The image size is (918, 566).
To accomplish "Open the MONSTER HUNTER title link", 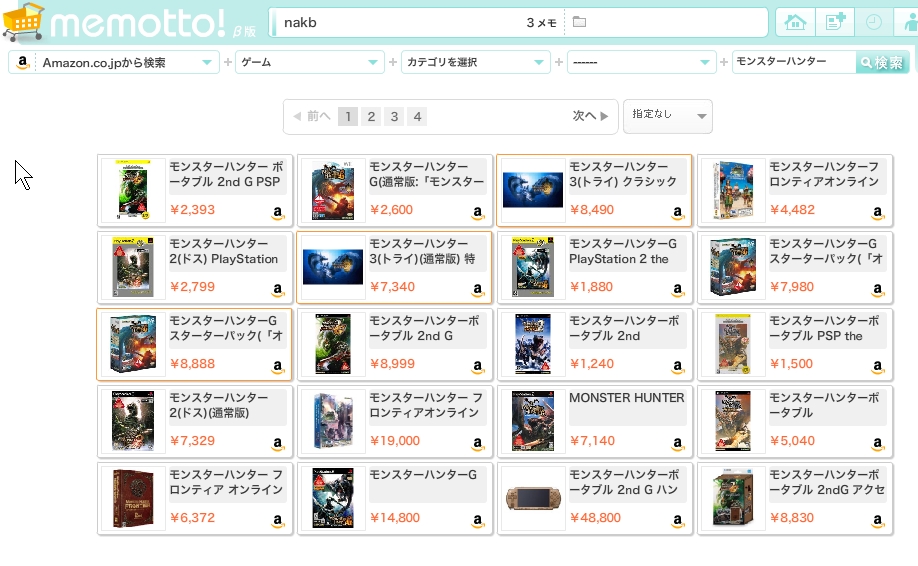I will pyautogui.click(x=626, y=398).
